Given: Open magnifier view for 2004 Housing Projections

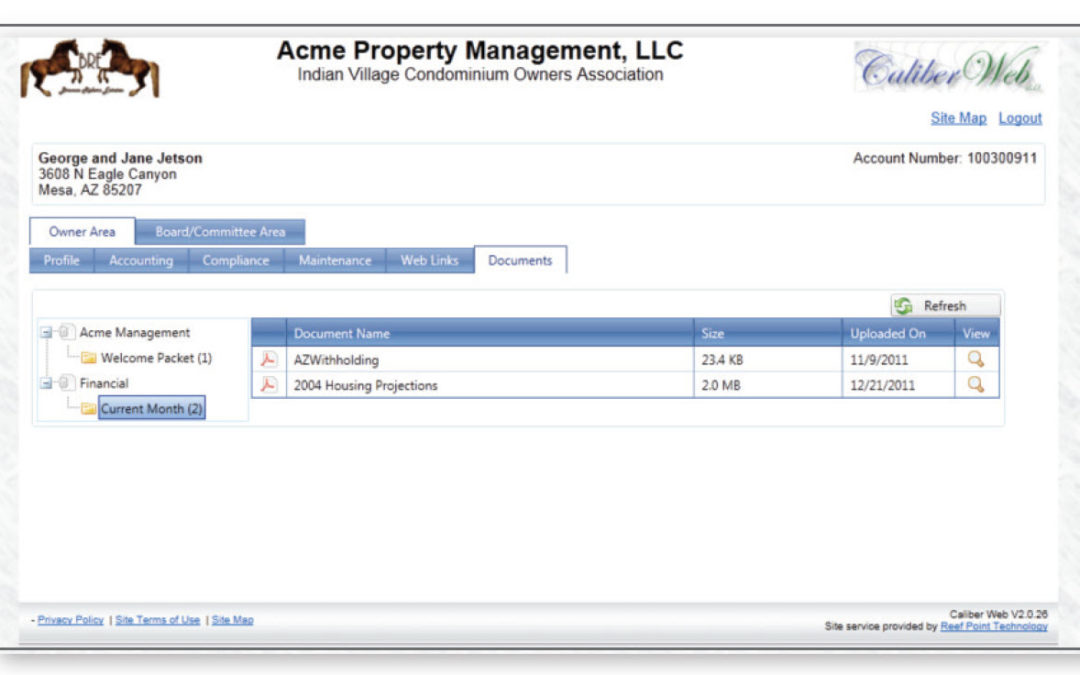Looking at the screenshot, I should point(976,385).
